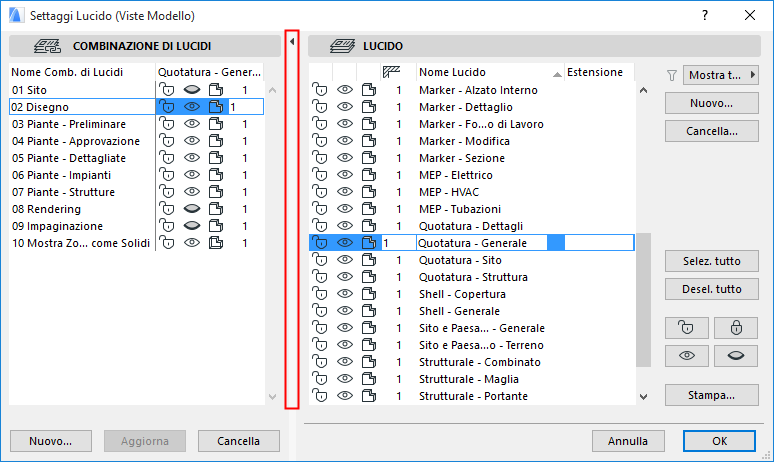The height and width of the screenshot is (462, 774).
Task: Click the layer list scrollbar down arrow
Action: (x=643, y=397)
